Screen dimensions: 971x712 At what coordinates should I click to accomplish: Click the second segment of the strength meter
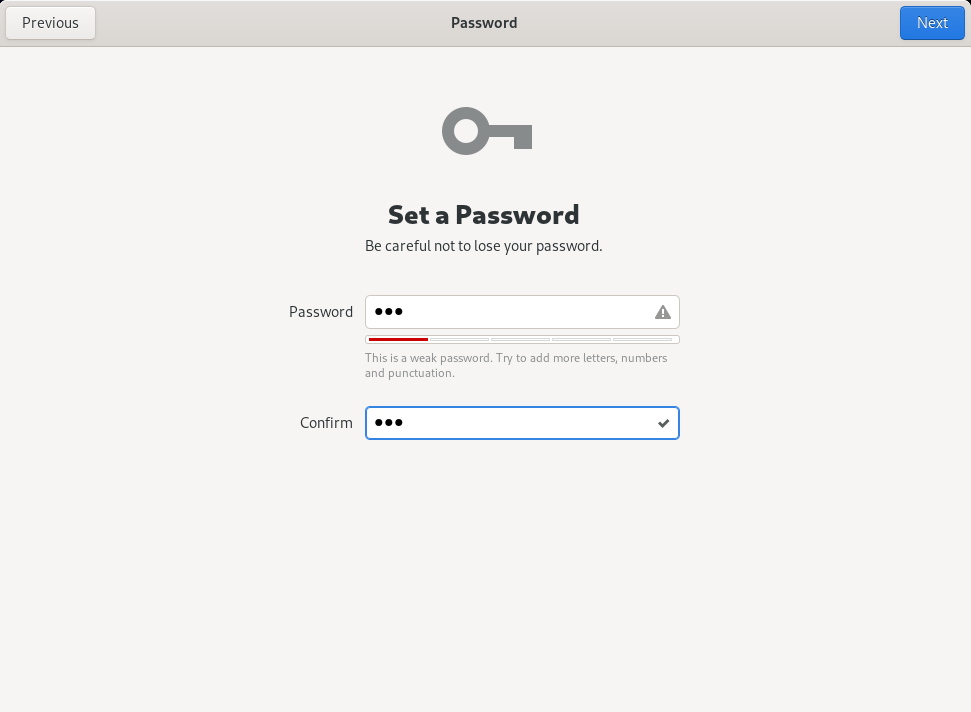point(459,340)
